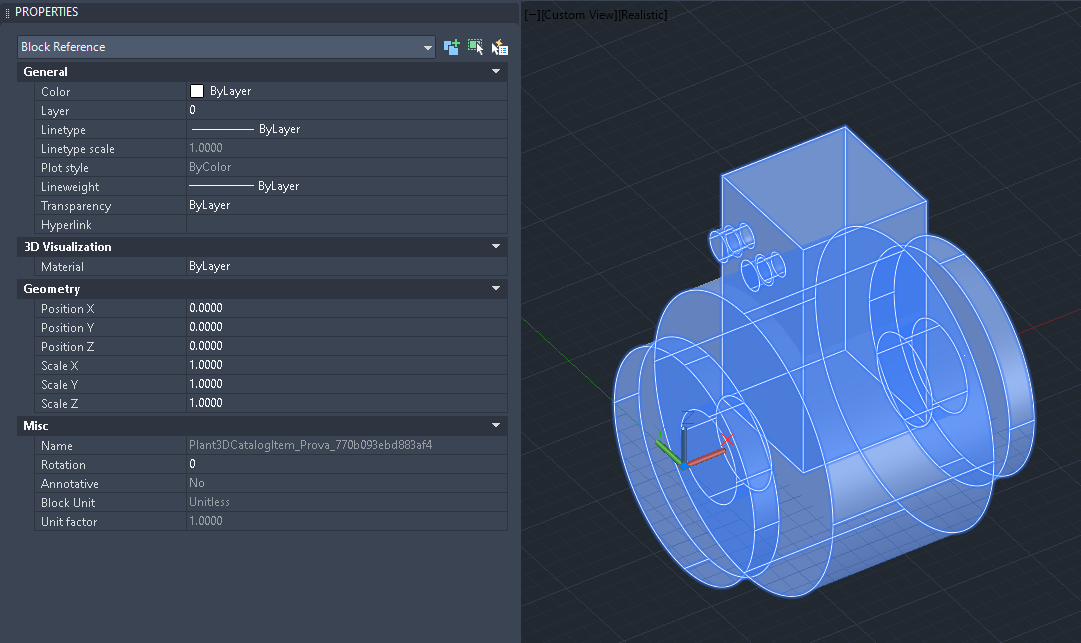The height and width of the screenshot is (643, 1081).
Task: Collapse the 3D Visualization section
Action: point(495,247)
